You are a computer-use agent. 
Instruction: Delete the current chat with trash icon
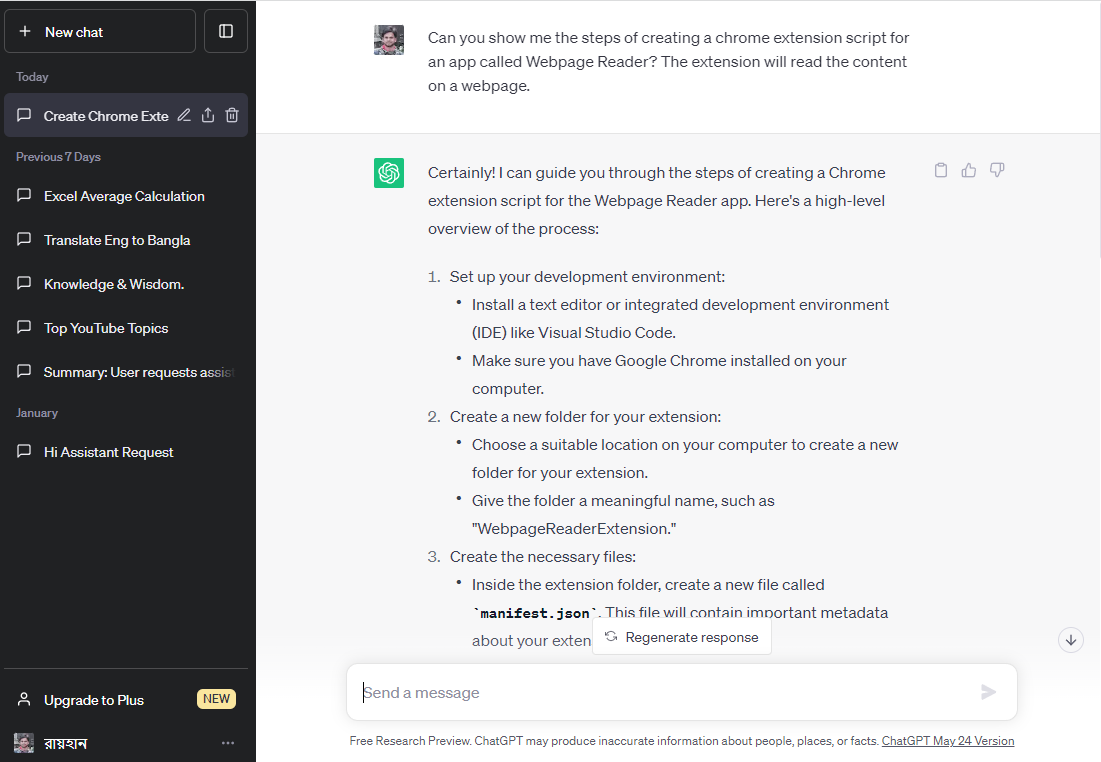232,116
